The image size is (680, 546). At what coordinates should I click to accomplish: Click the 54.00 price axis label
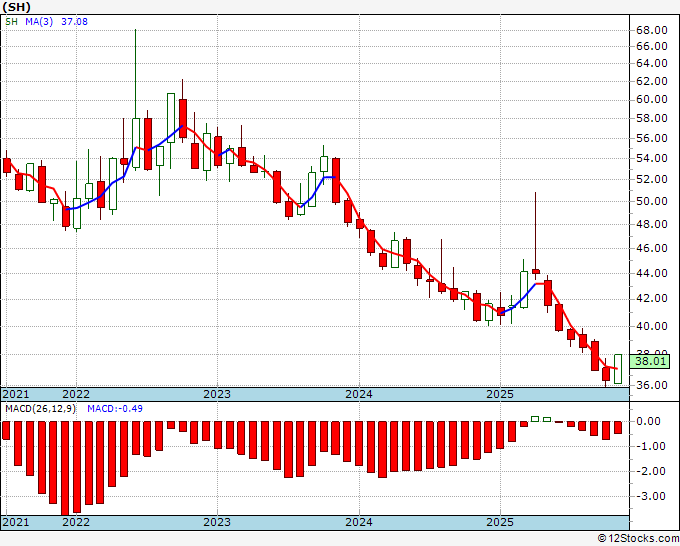651,158
